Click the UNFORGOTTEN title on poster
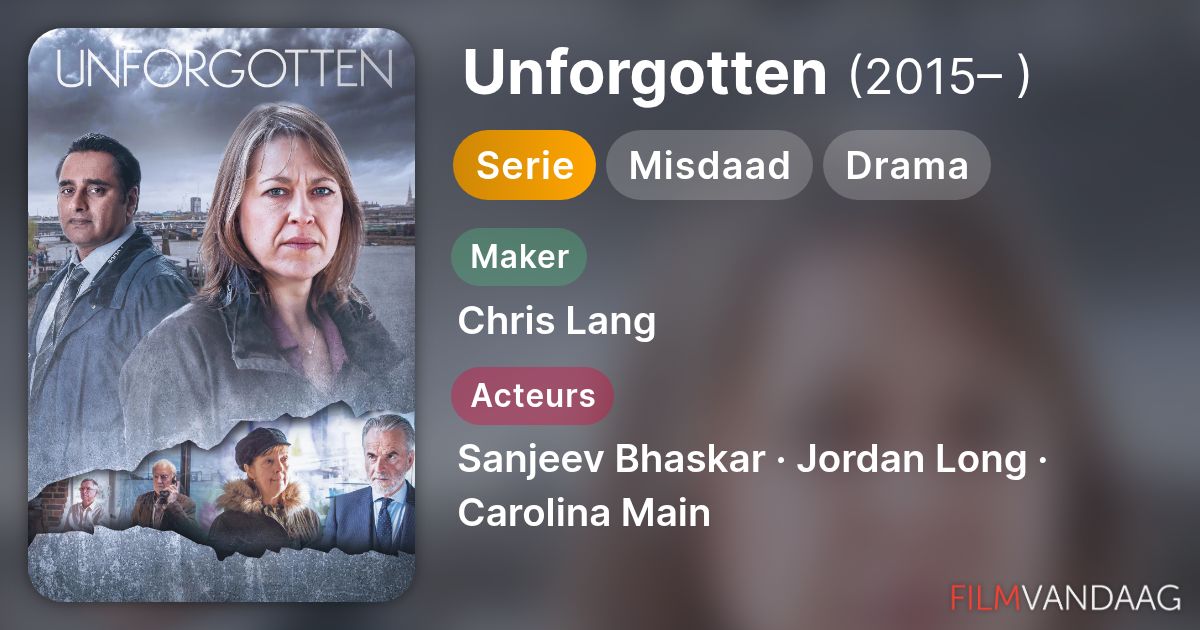The image size is (1200, 630). [224, 69]
